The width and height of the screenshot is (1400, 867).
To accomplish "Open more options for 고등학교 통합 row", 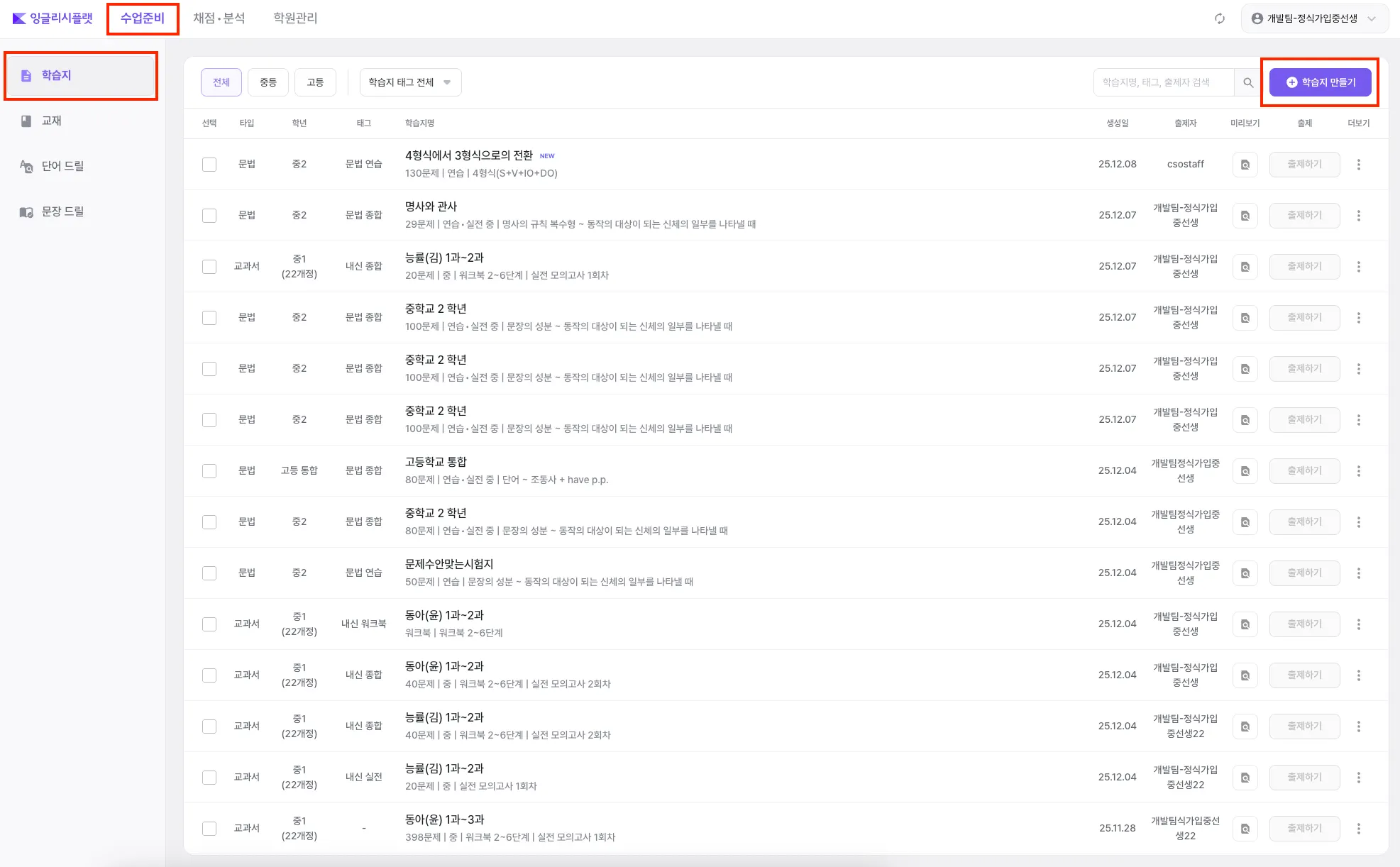I will (1358, 471).
